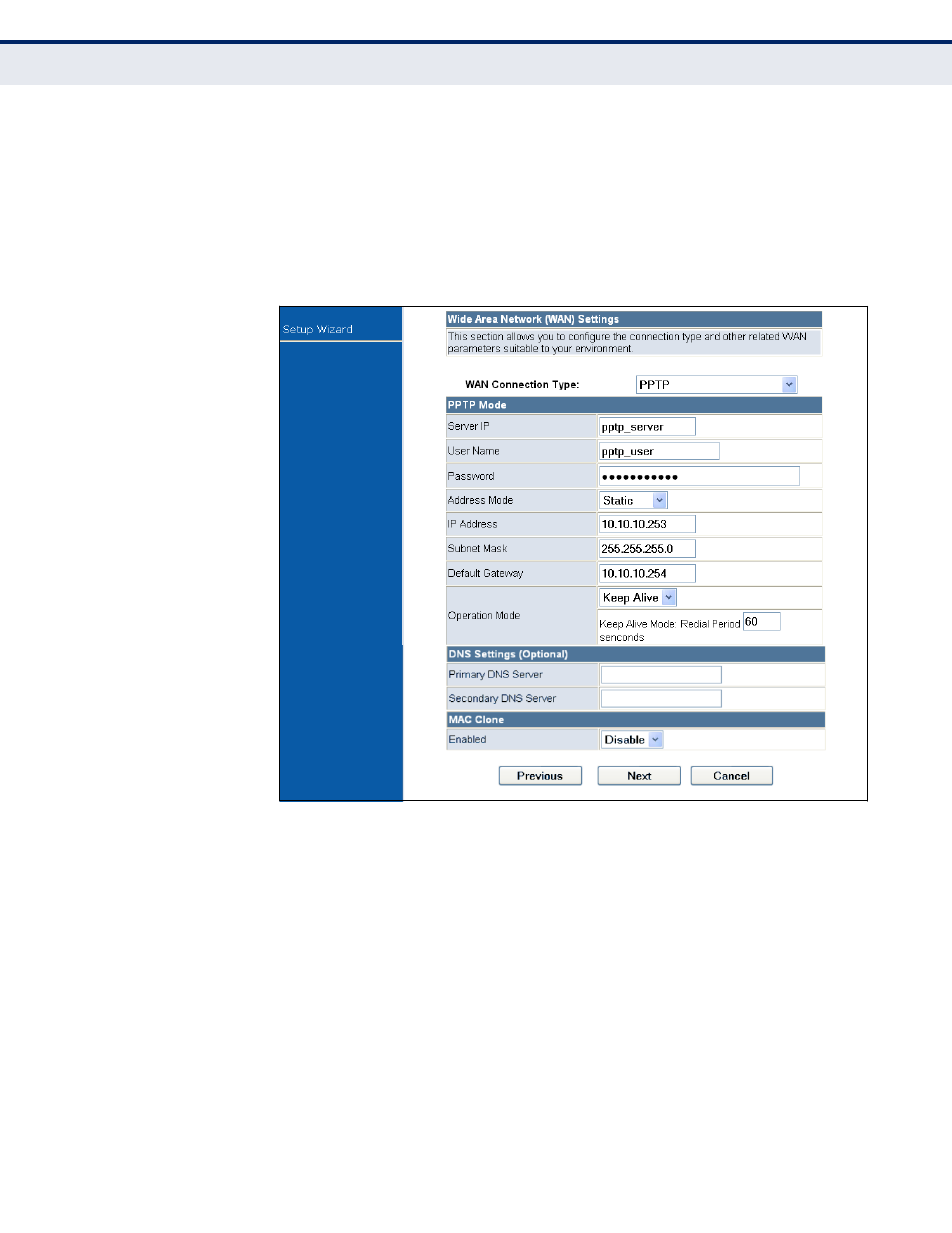This screenshot has width=952, height=1233.
Task: Click the Next button
Action: point(639,776)
